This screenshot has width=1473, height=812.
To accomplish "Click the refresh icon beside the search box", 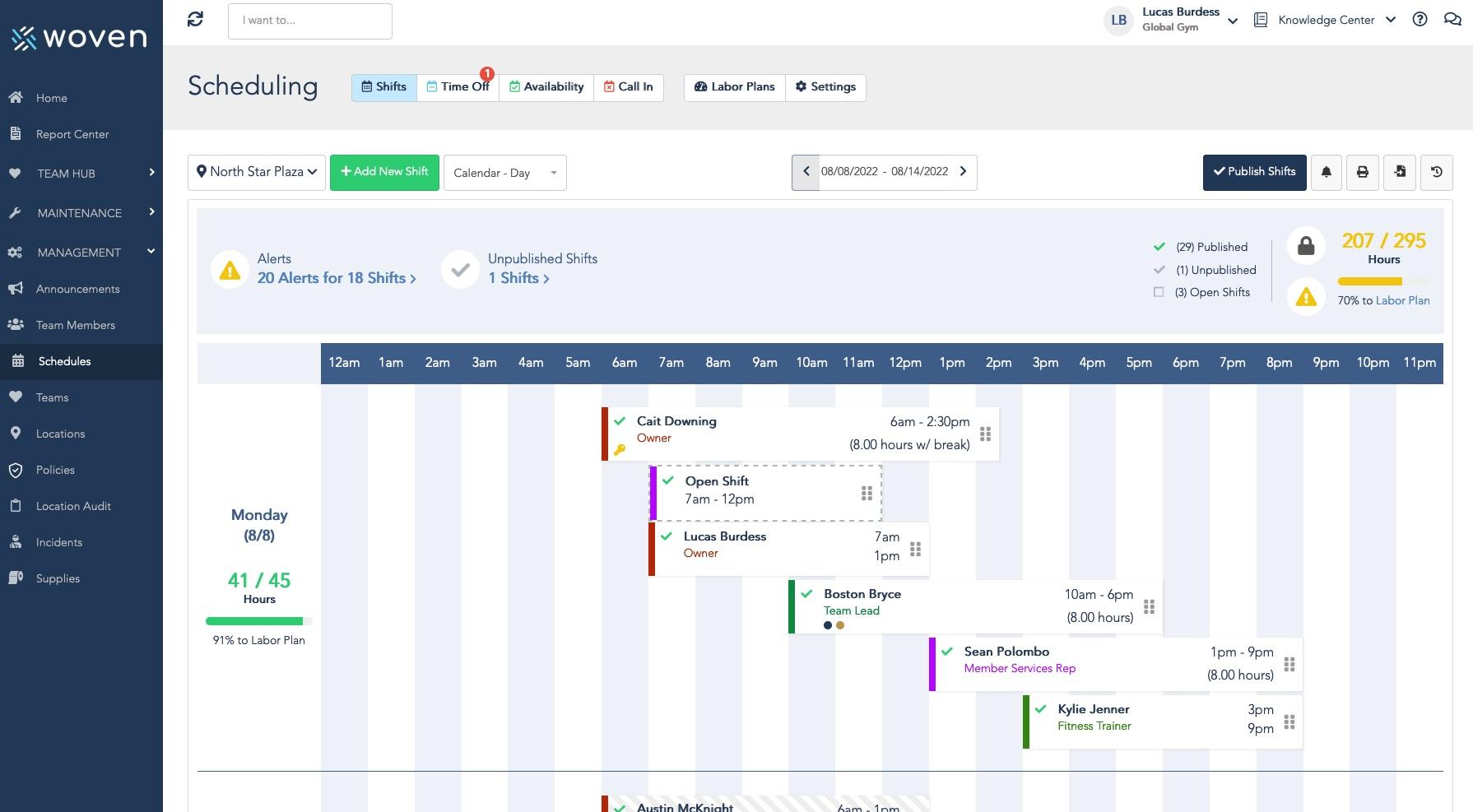I will (195, 20).
